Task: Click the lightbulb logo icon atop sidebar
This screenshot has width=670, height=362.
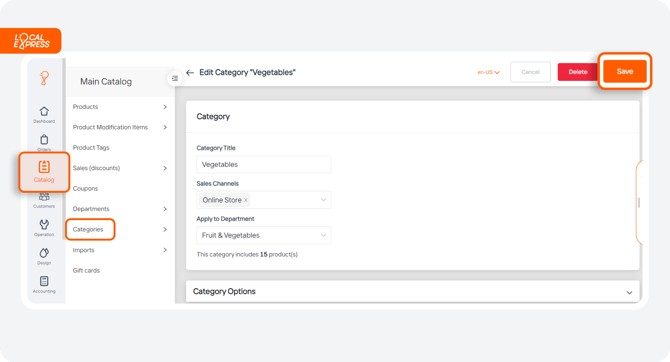Action: click(44, 78)
